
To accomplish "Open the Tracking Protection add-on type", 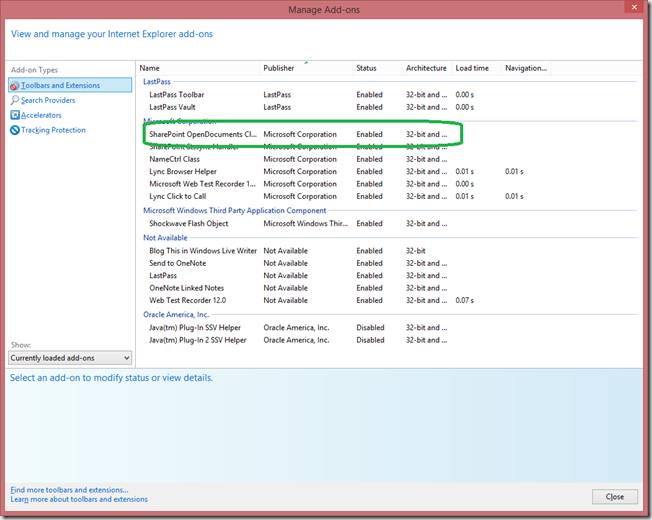I will pyautogui.click(x=53, y=130).
